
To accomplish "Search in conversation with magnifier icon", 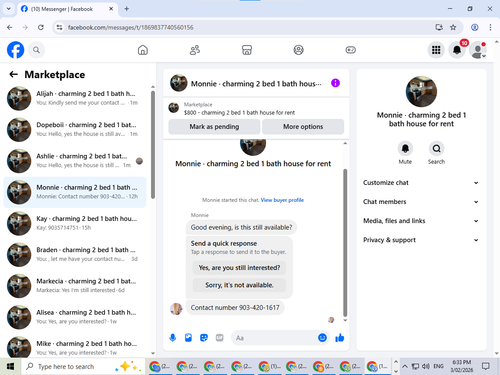I will pos(436,149).
